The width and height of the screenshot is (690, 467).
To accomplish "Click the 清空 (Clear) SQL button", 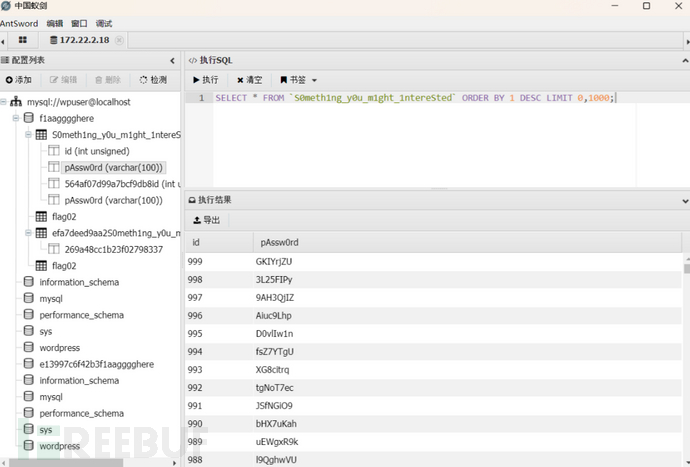I will pos(250,80).
